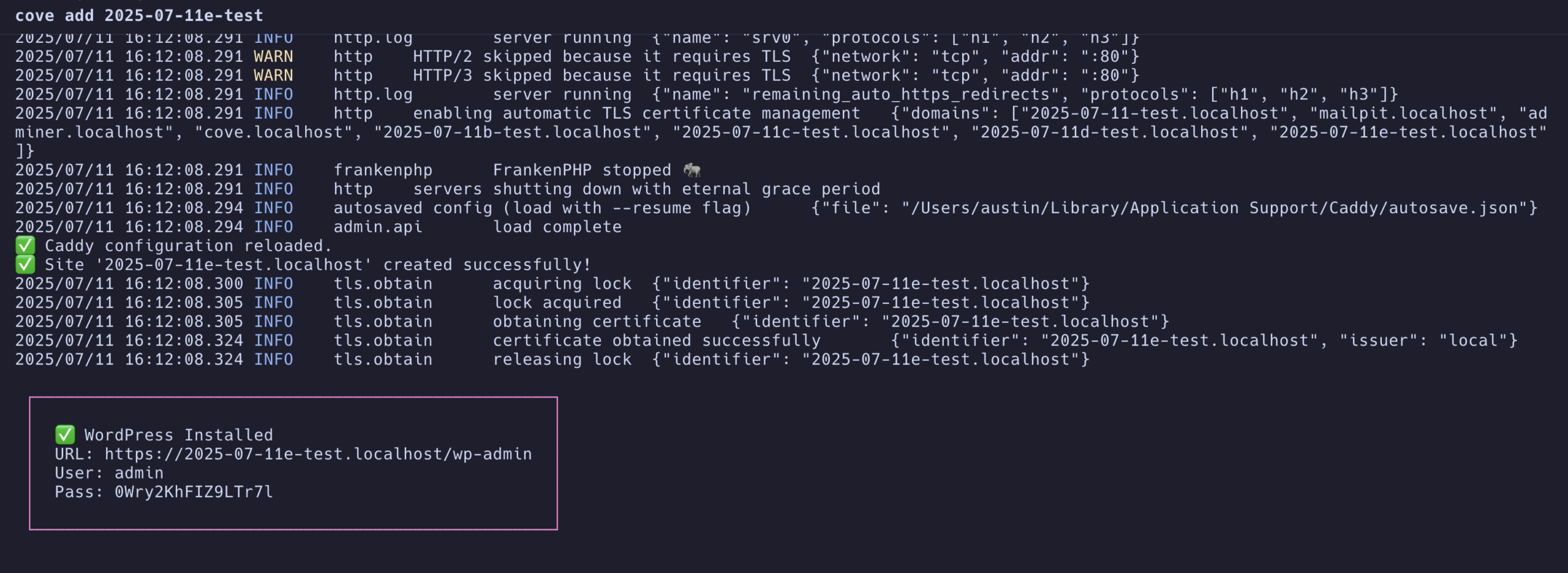Click the 'acquiring lock' tls.obtain line
The image size is (1568, 573).
[x=552, y=284]
